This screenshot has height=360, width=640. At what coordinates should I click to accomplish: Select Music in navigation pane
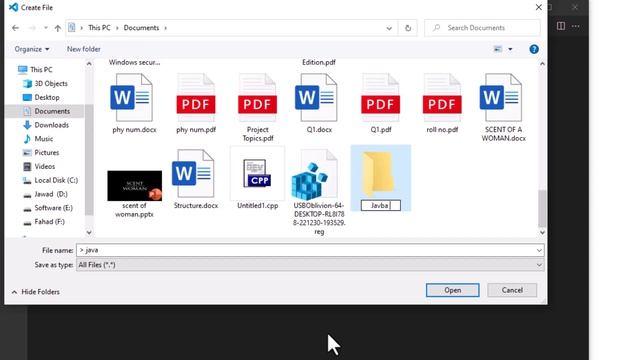[x=38, y=139]
